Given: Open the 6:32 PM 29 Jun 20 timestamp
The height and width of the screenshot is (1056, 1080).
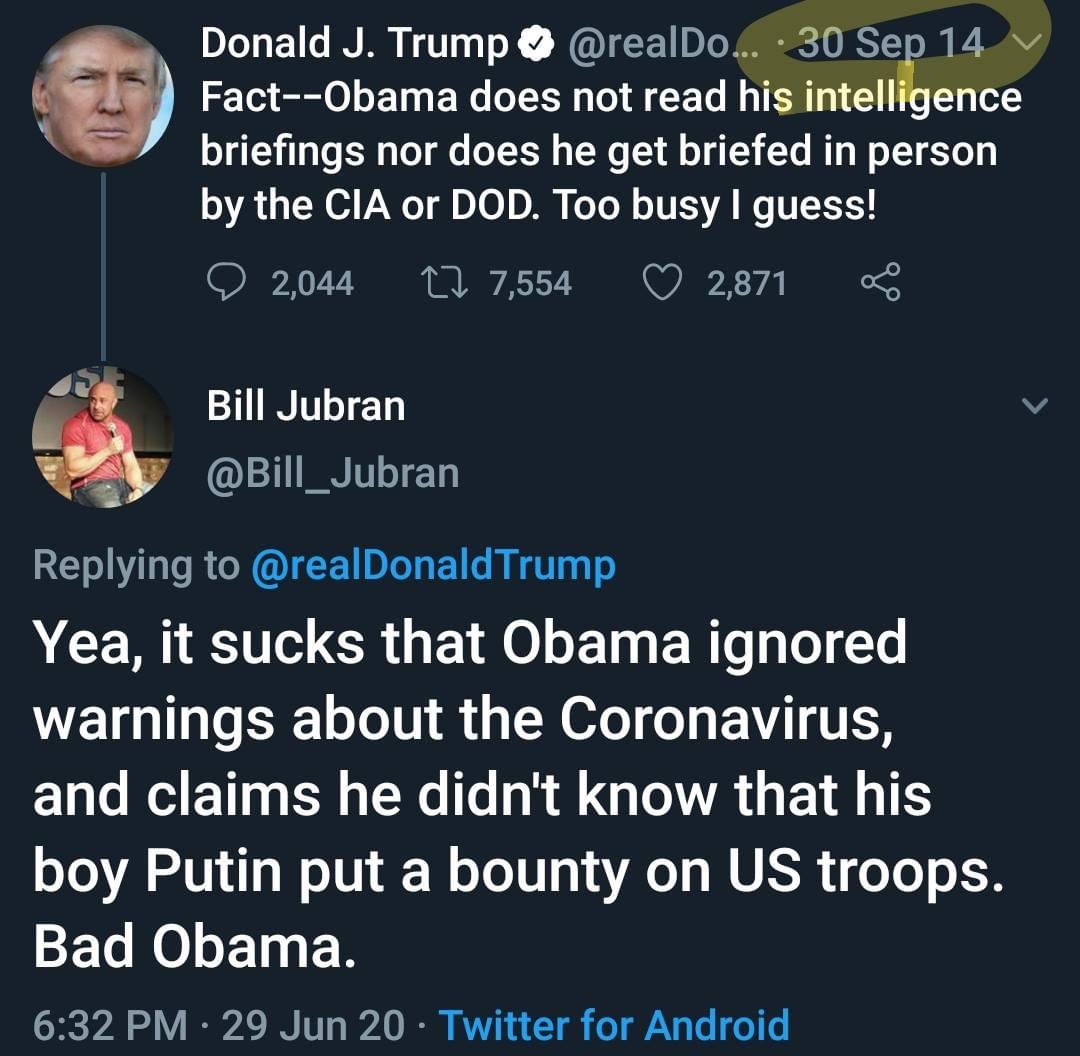Looking at the screenshot, I should [x=219, y=1025].
